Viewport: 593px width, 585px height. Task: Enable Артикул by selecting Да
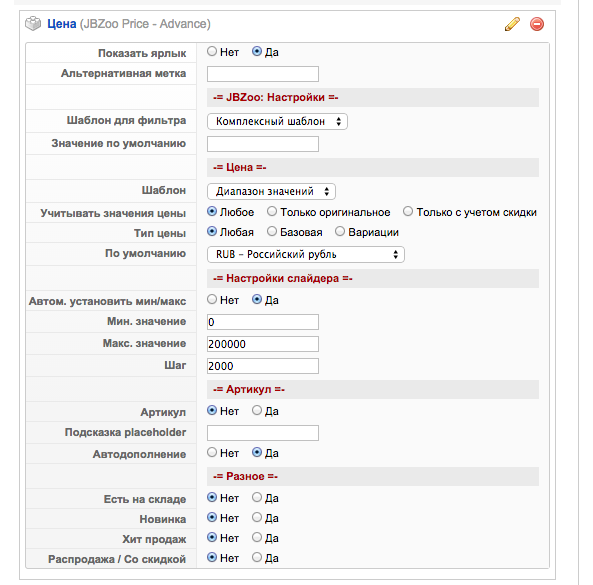coord(257,410)
